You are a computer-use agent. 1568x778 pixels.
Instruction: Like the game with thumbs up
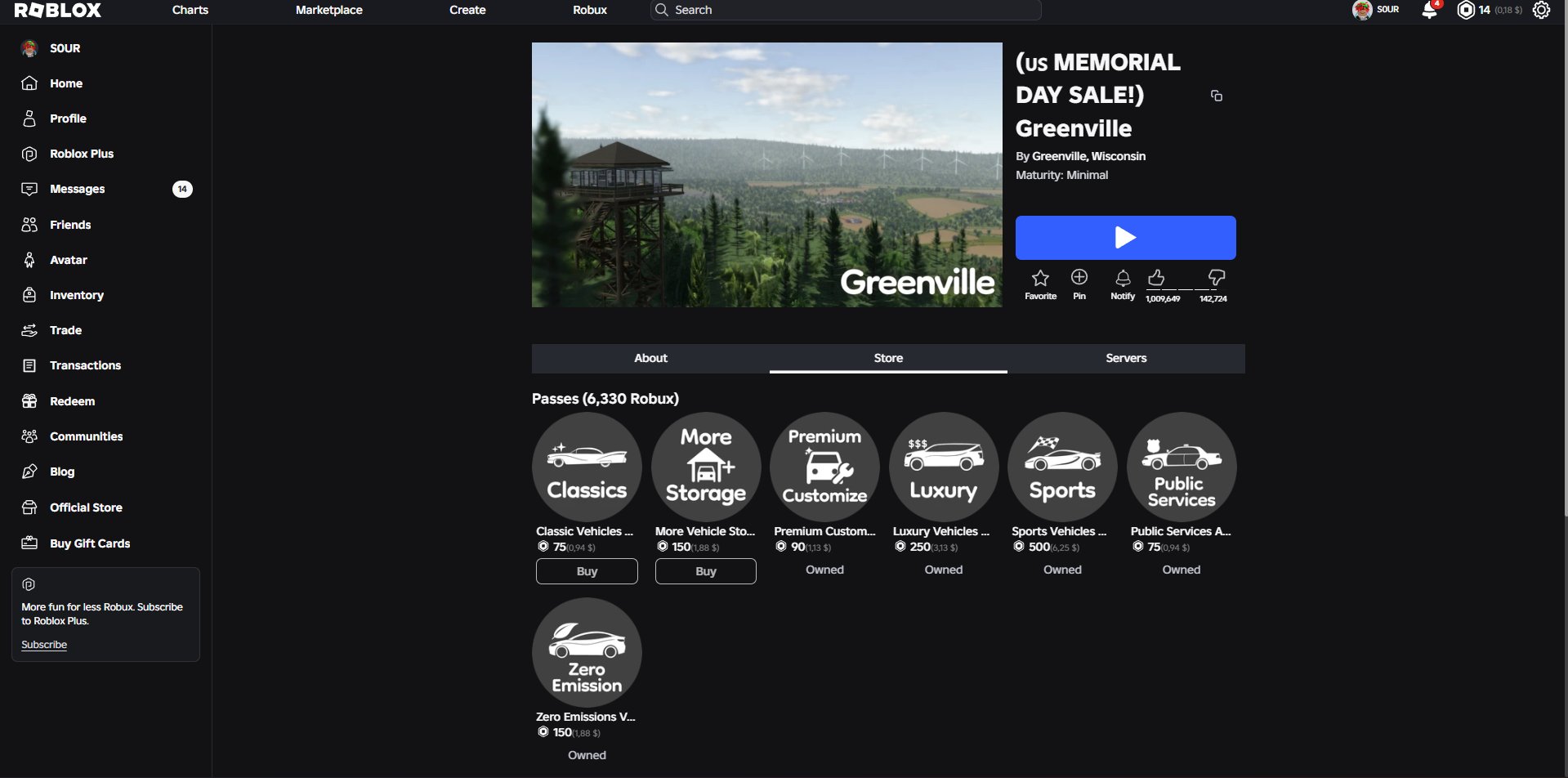[x=1156, y=278]
